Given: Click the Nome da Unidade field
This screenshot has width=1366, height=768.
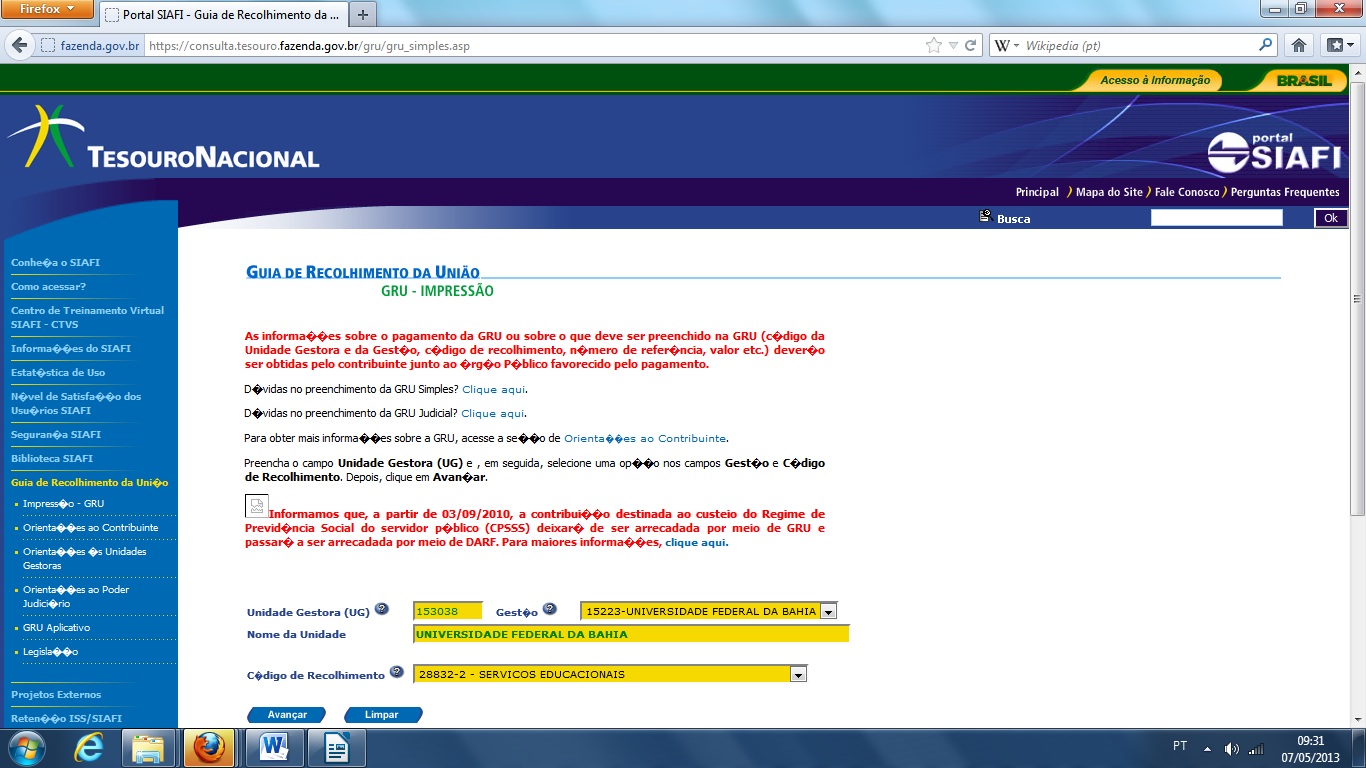Looking at the screenshot, I should point(631,634).
